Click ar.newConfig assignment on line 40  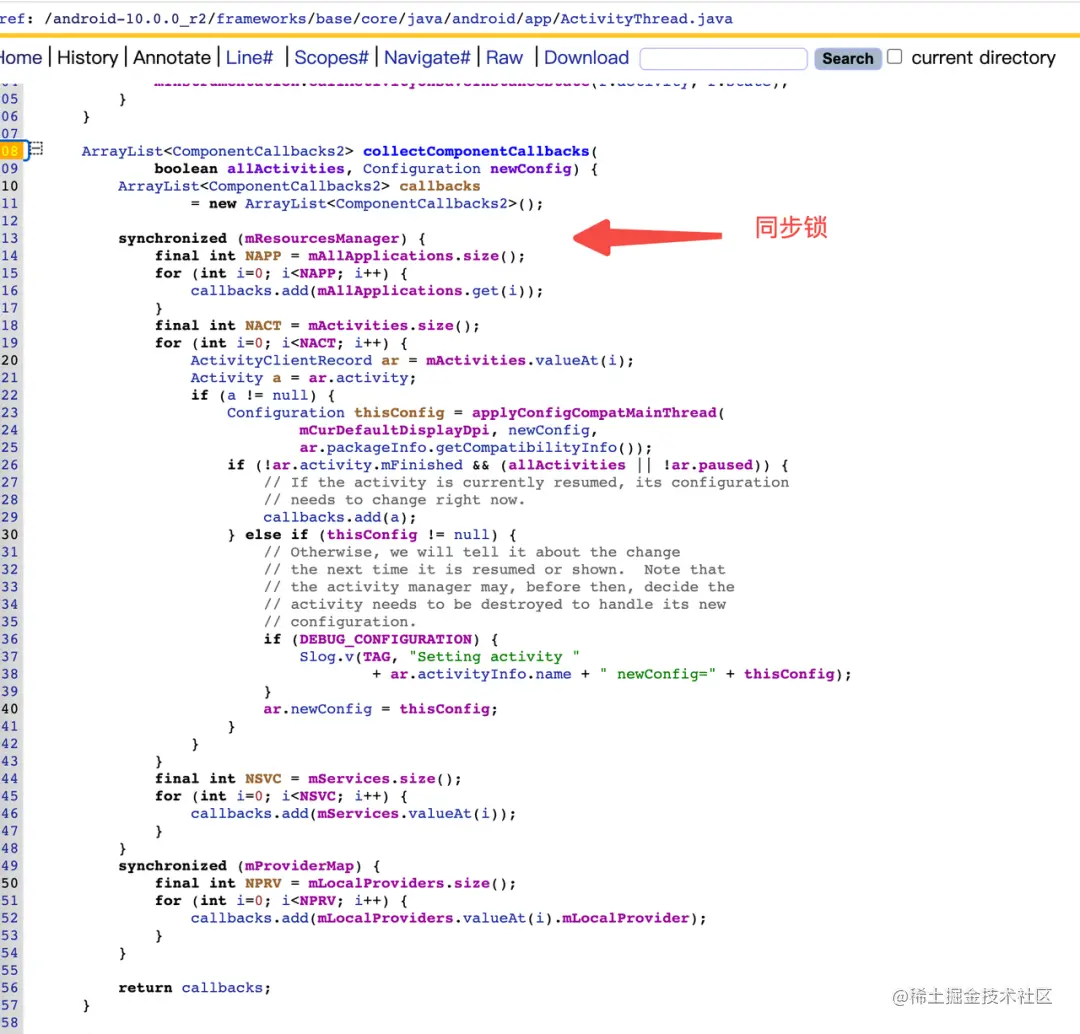coord(318,709)
